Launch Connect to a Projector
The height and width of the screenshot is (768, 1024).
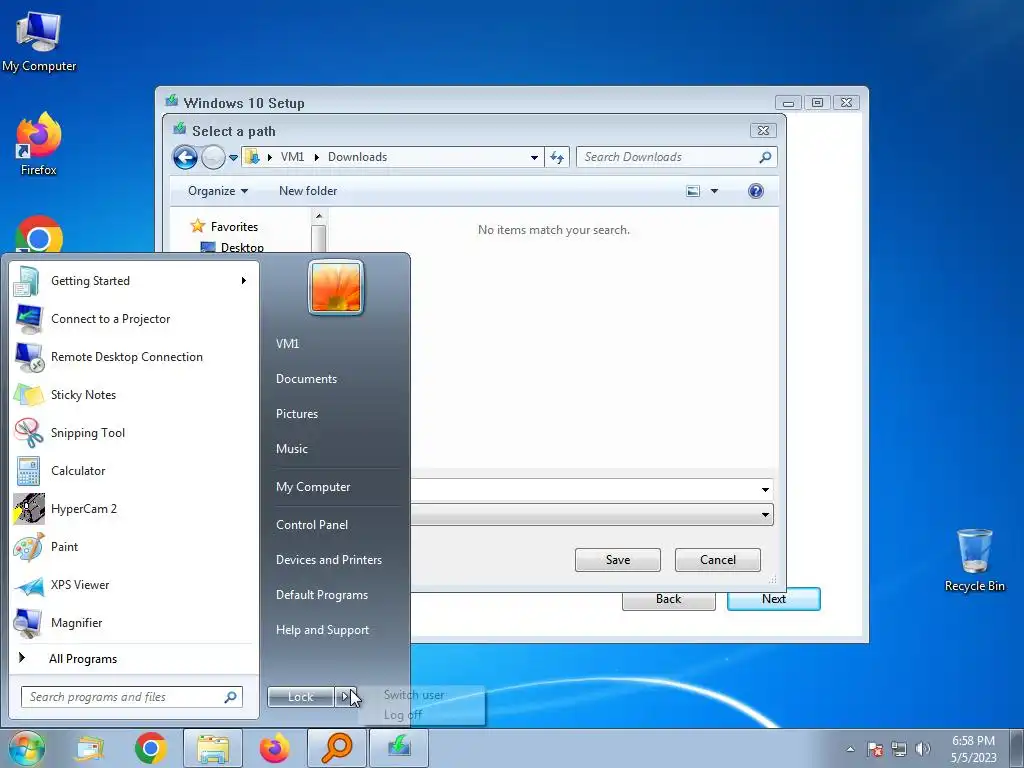click(x=110, y=319)
